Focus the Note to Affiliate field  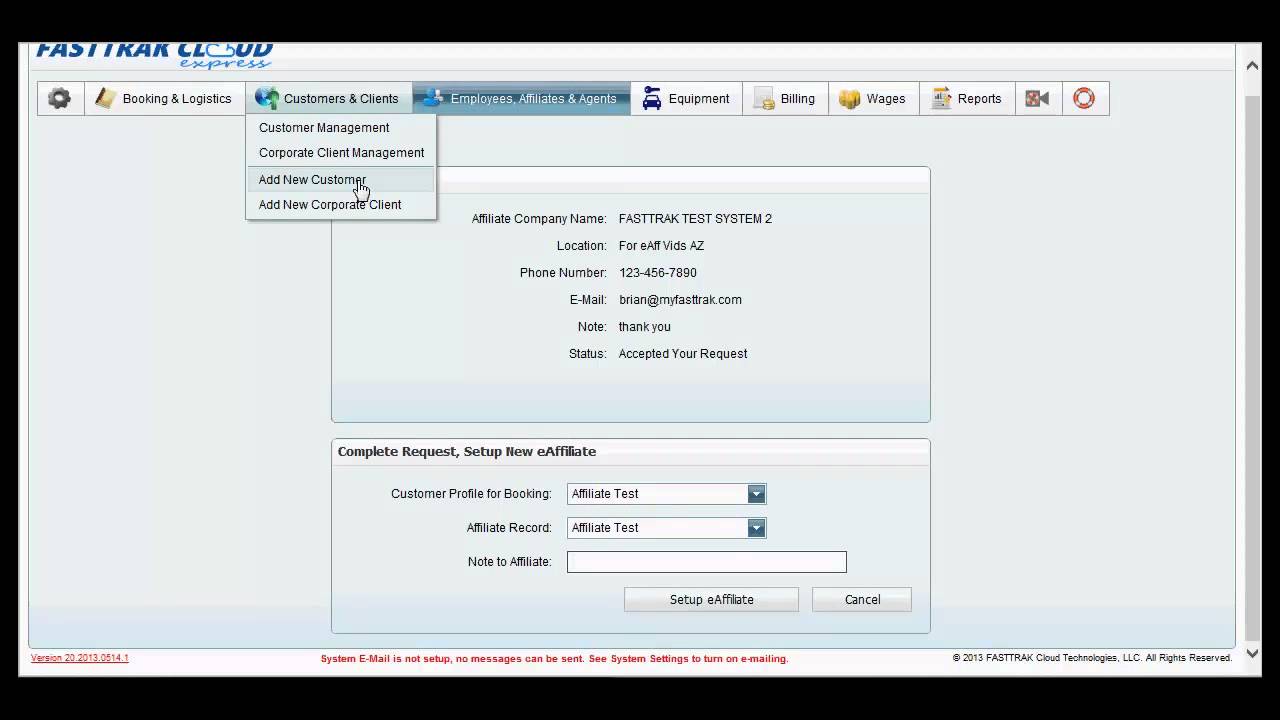click(707, 562)
